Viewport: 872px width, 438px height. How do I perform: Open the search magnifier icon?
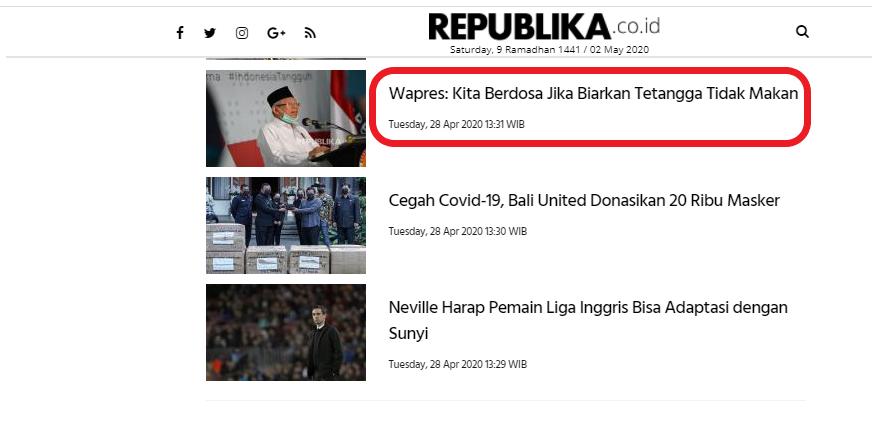coord(802,32)
